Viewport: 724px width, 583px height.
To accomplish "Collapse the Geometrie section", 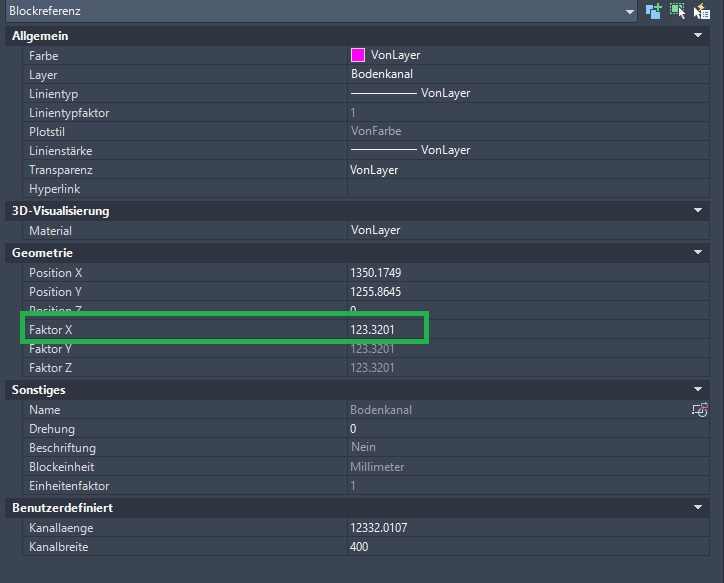I will click(698, 252).
